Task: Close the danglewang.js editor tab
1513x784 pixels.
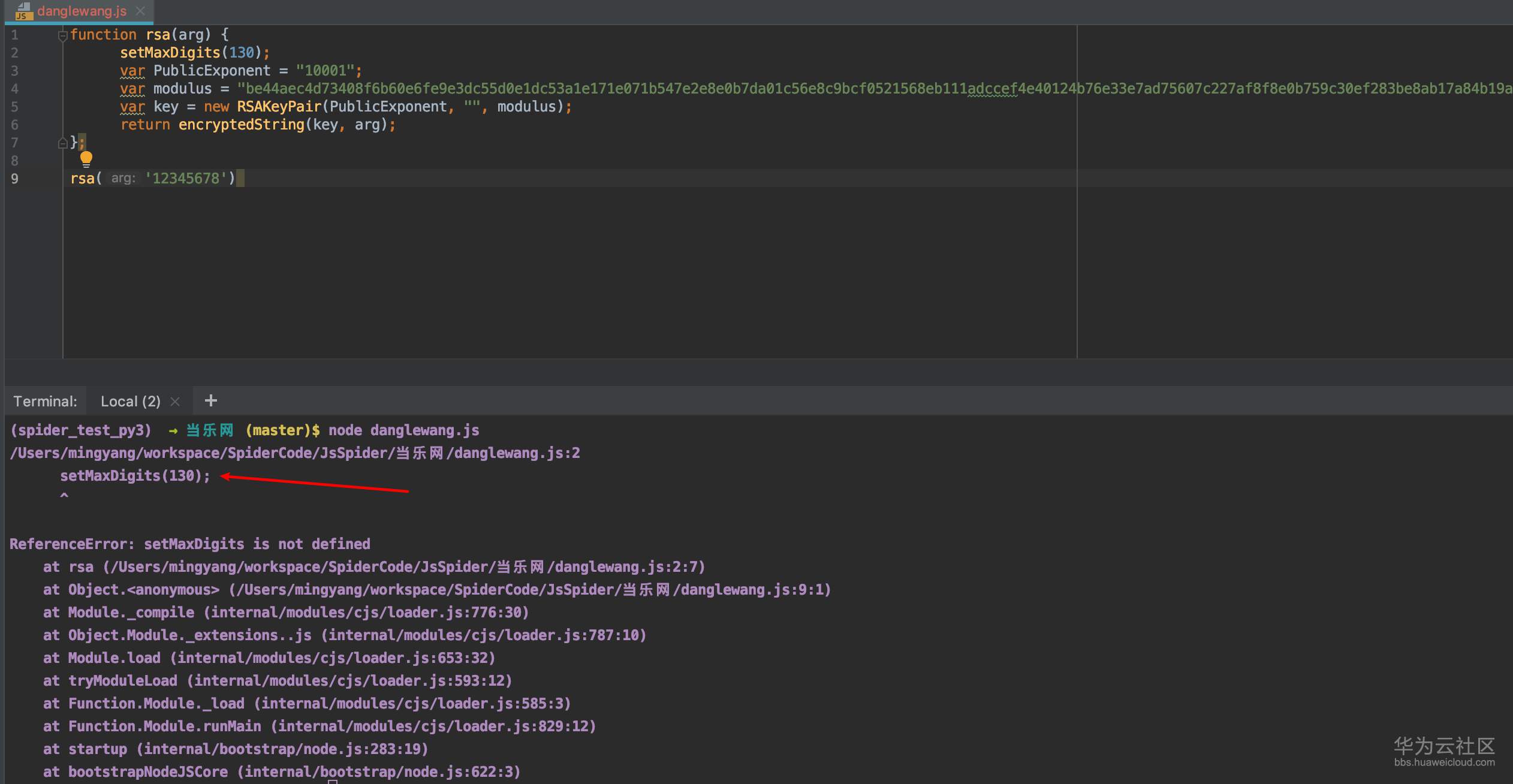Action: click(140, 11)
